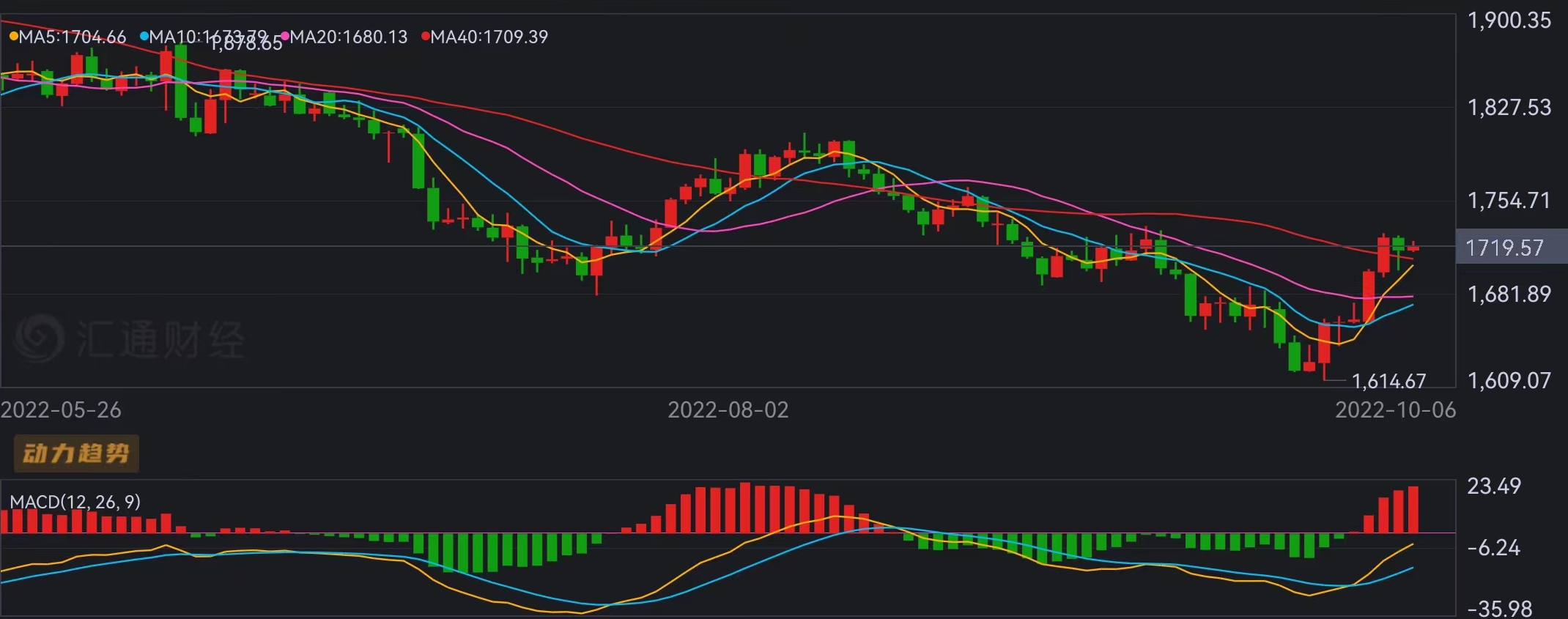Screen dimensions: 1568x619
Task: Select the 2022-08-02 date label
Action: click(x=728, y=409)
